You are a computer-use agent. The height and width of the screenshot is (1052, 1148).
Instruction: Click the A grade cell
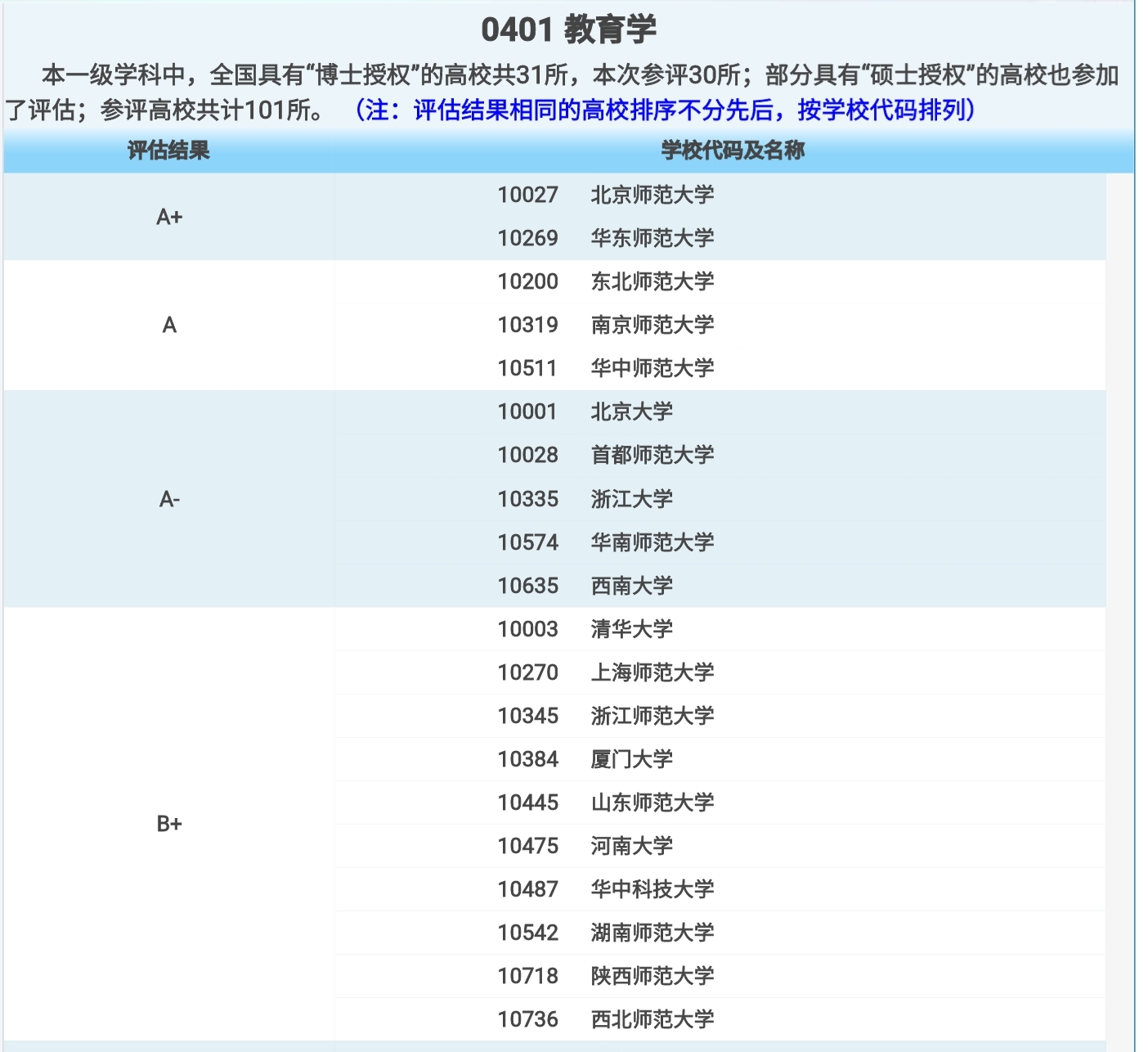pyautogui.click(x=169, y=325)
